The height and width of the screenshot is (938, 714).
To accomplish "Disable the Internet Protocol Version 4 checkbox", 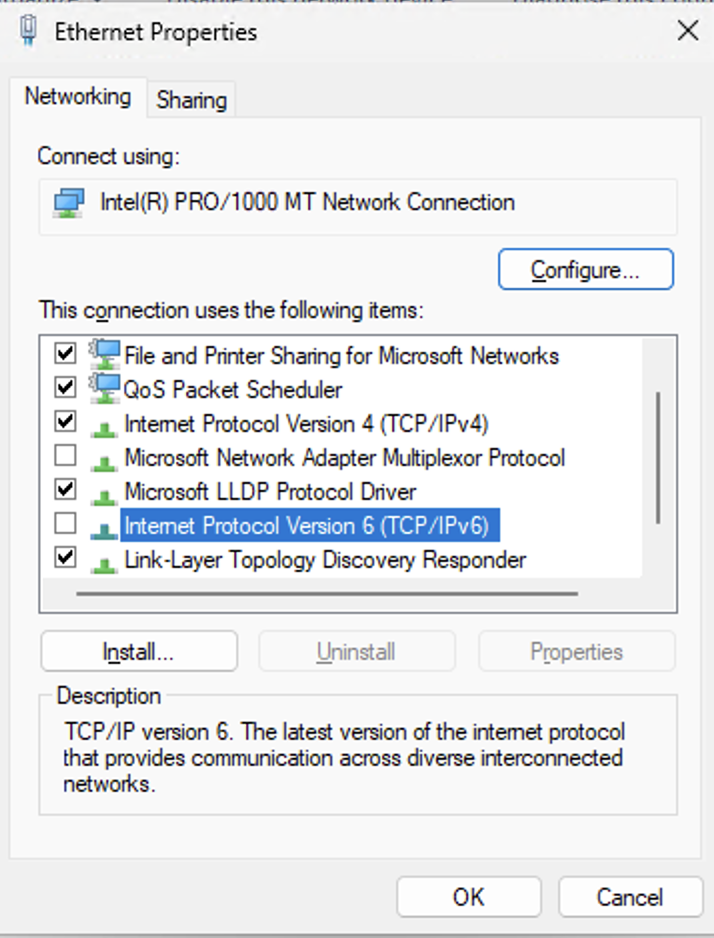I will click(x=65, y=421).
